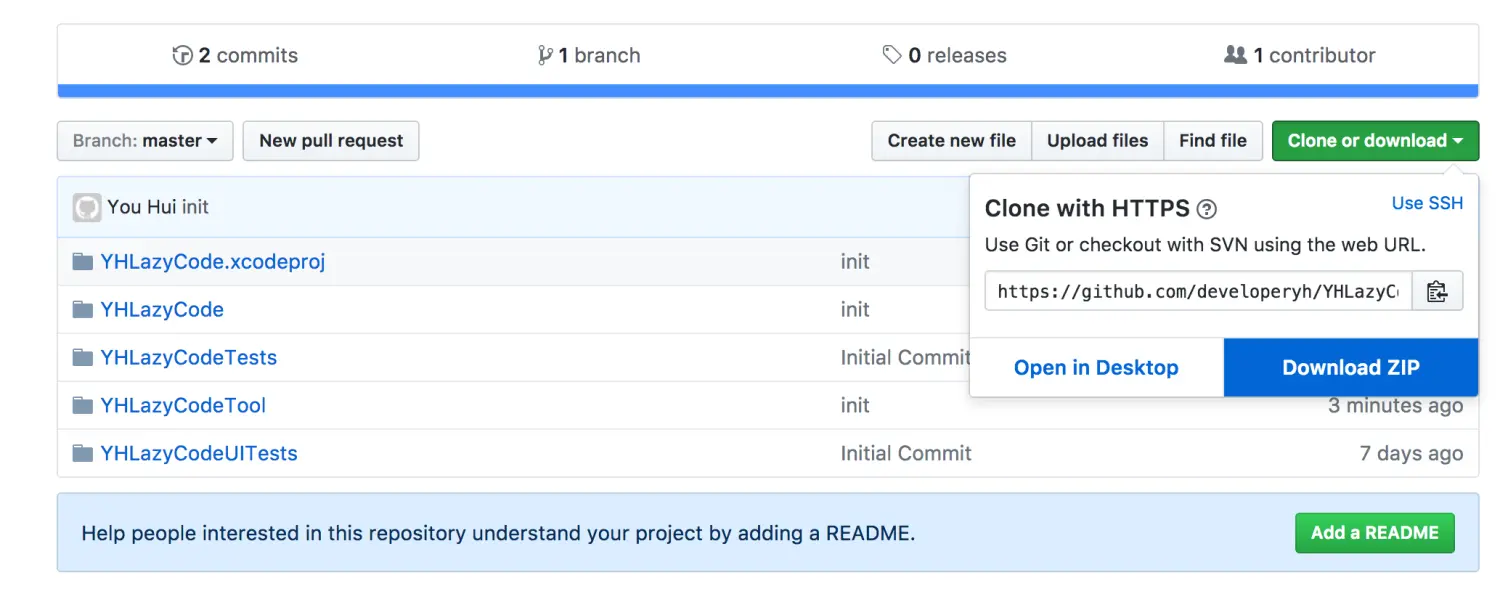Image resolution: width=1500 pixels, height=610 pixels.
Task: Open the YHLazyCodeUITests folder
Action: (199, 454)
